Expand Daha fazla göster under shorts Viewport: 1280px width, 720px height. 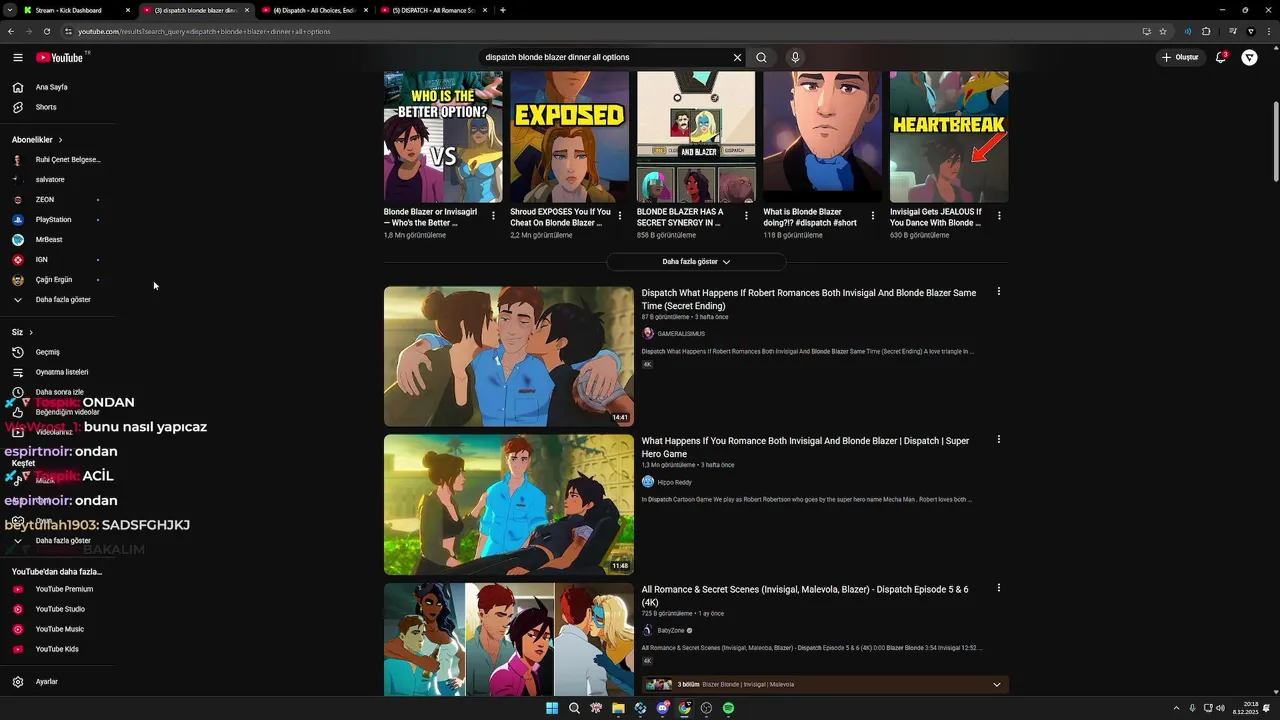pos(696,262)
